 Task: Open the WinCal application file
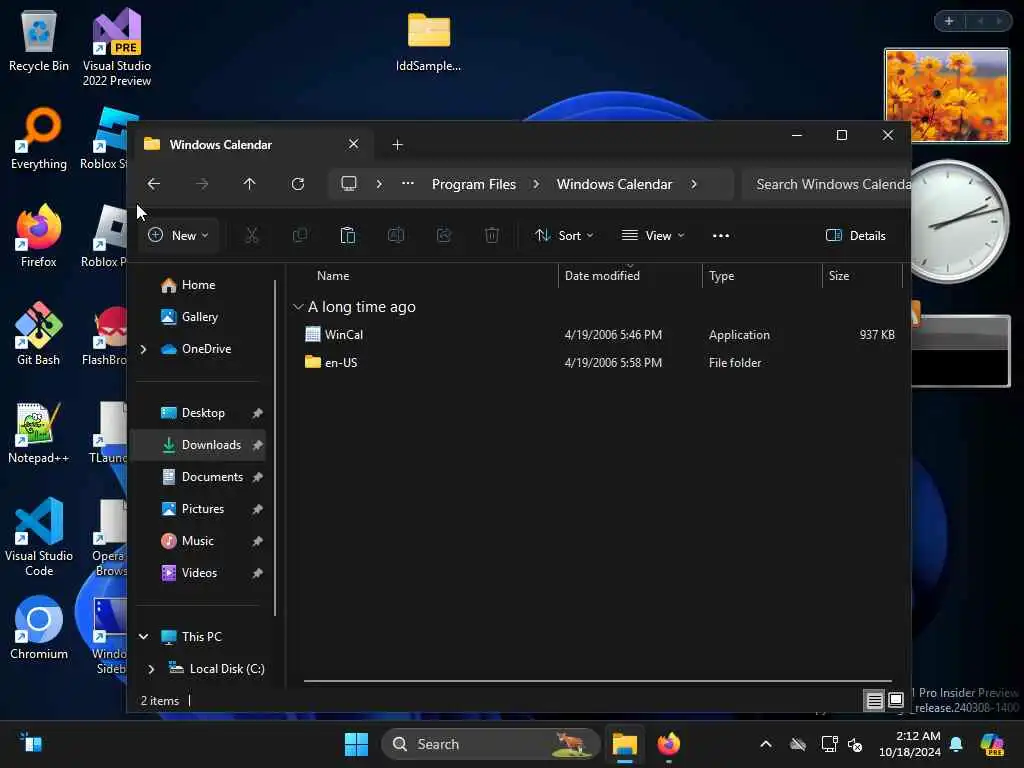(x=344, y=335)
